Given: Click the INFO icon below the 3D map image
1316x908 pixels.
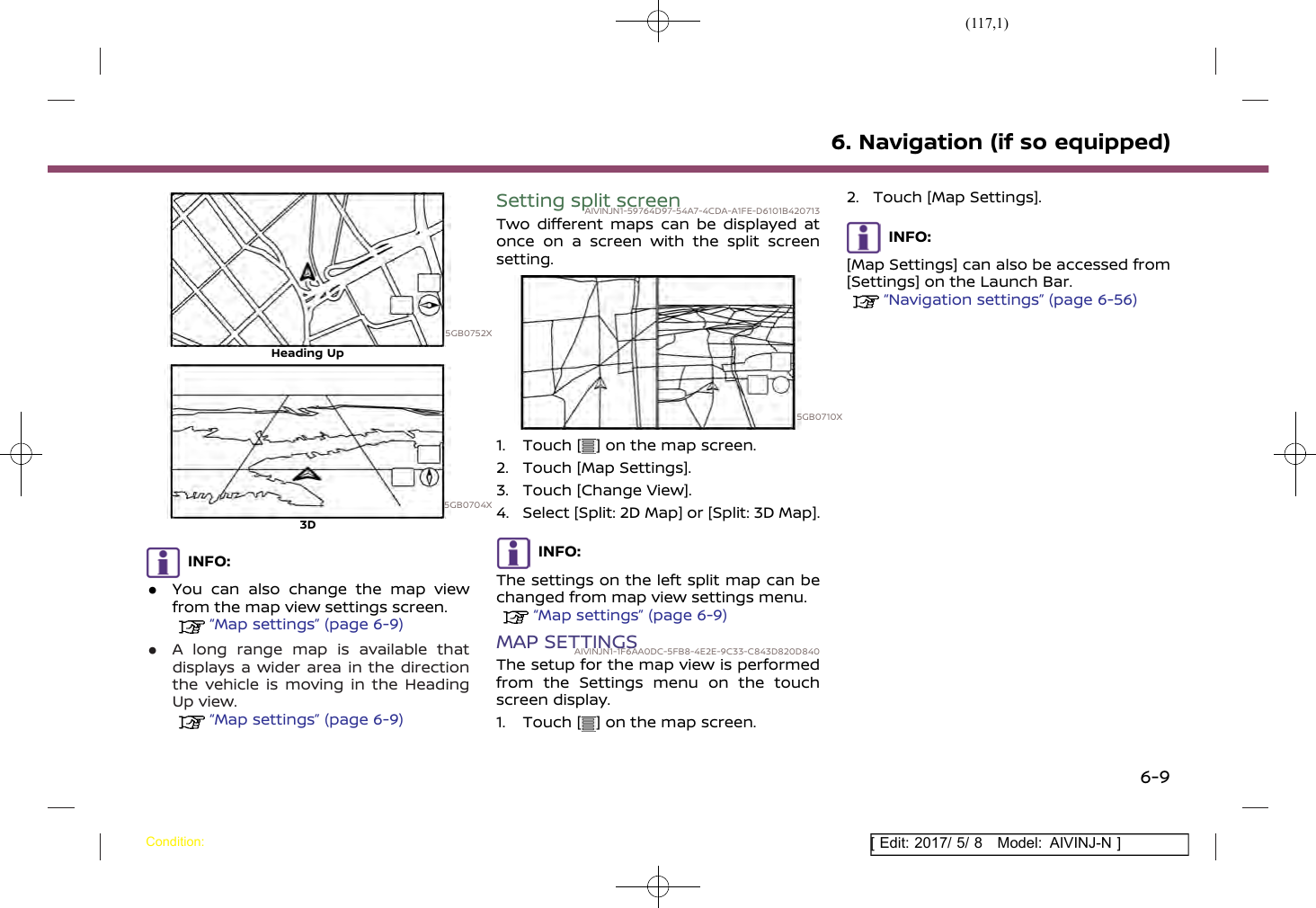Looking at the screenshot, I should (x=163, y=563).
